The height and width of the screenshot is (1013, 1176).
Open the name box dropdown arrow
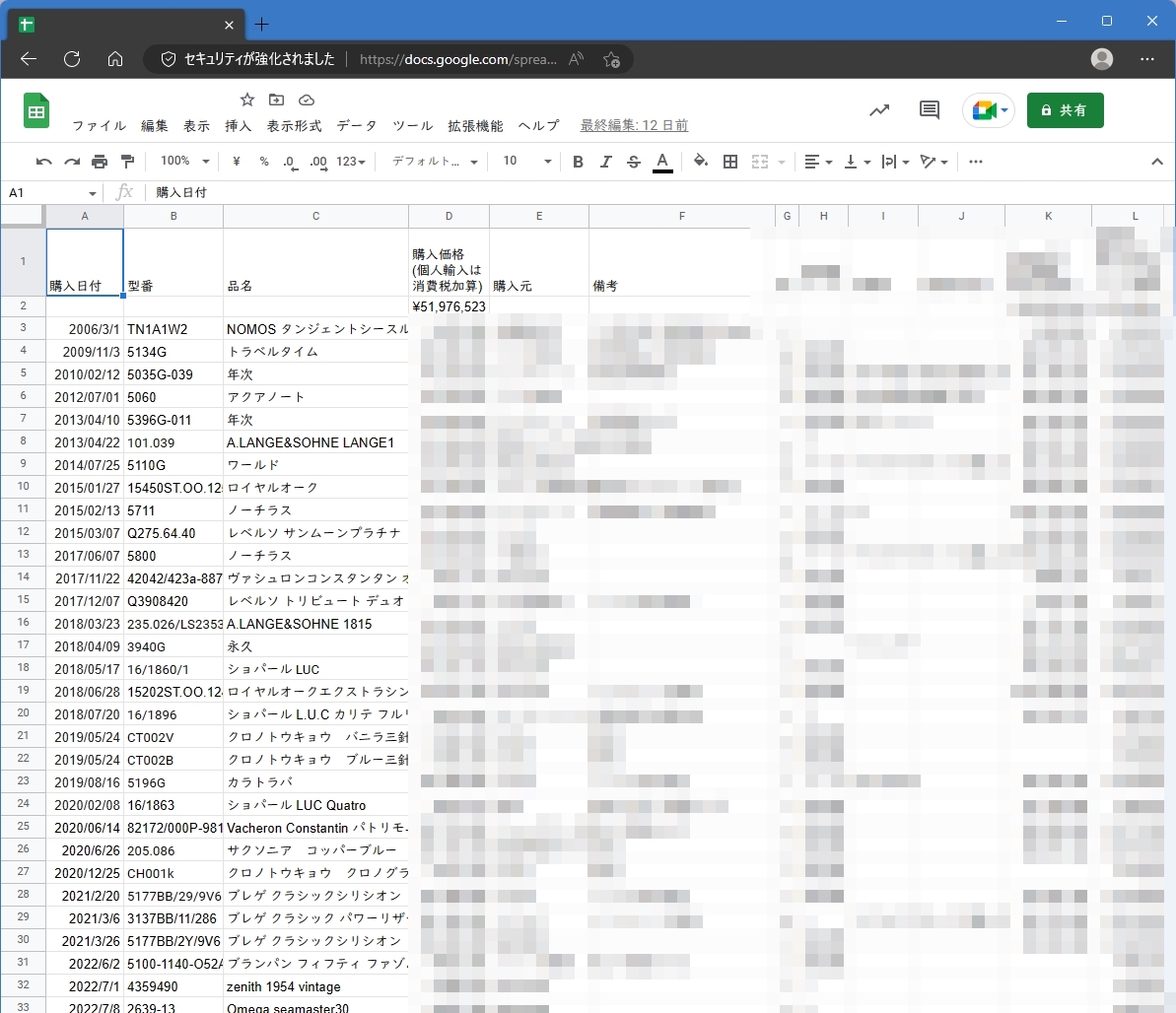click(x=92, y=193)
